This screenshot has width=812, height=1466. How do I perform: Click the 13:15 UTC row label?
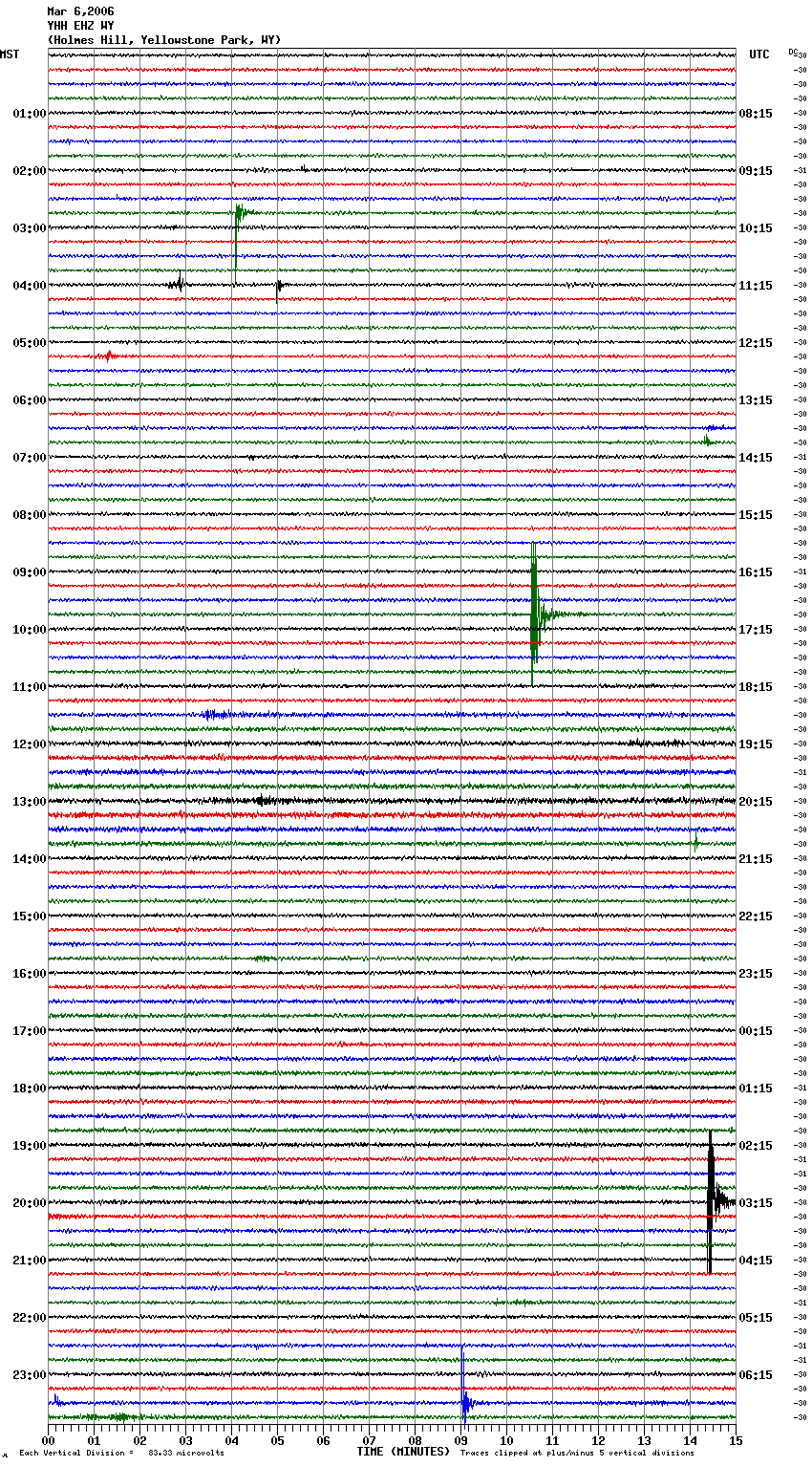coord(756,400)
